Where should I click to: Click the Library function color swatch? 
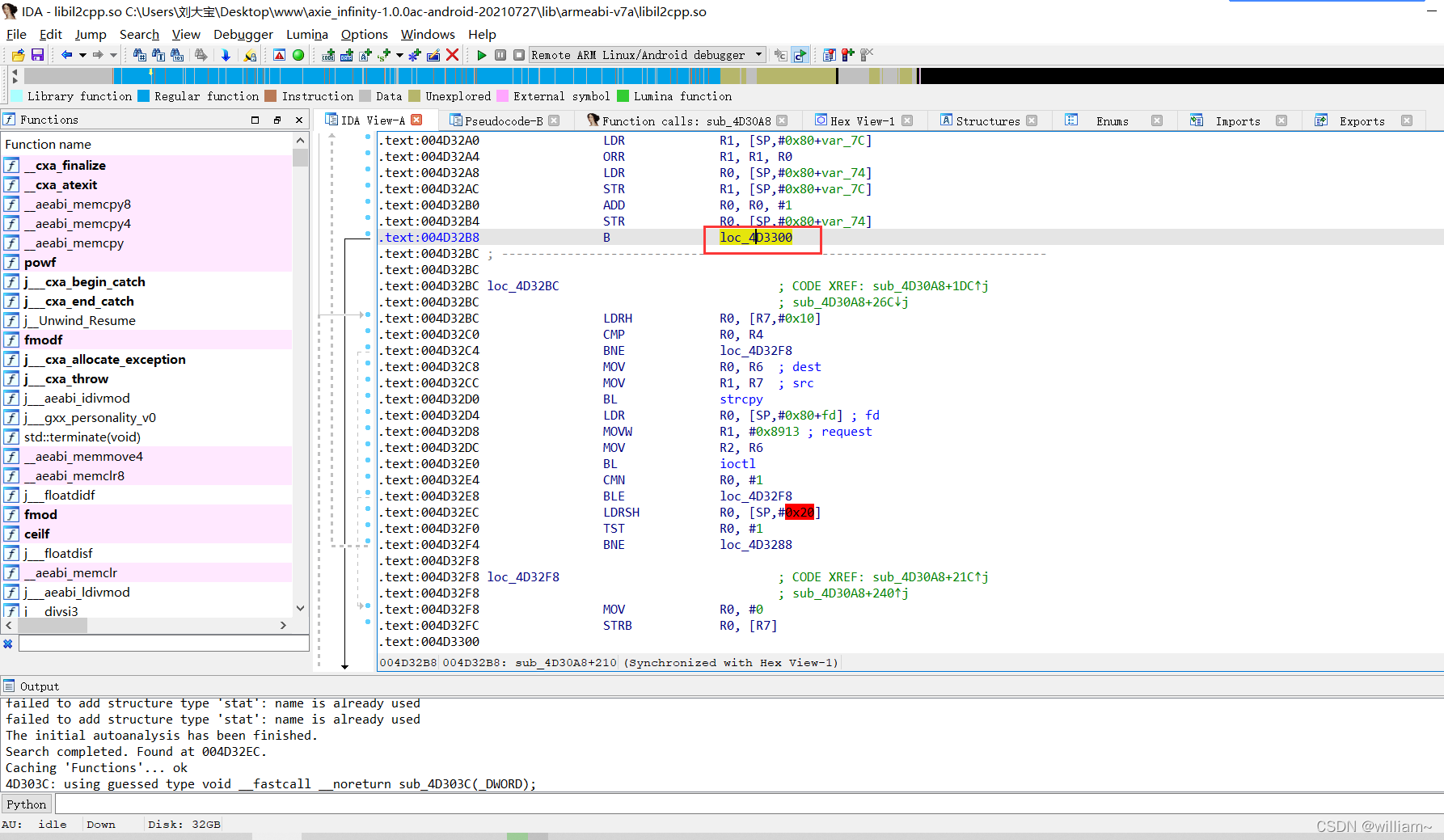click(x=17, y=96)
